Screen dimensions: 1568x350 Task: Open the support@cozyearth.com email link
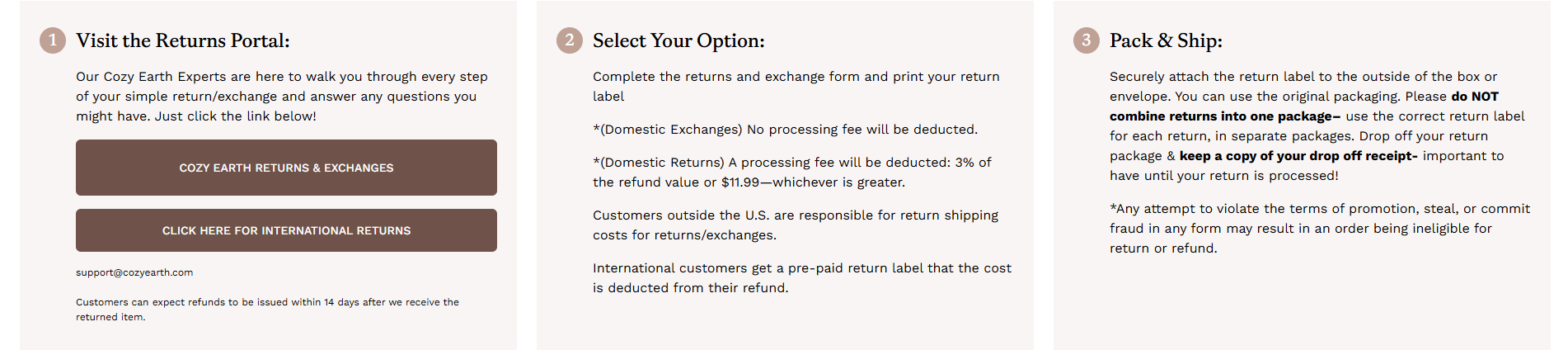(x=134, y=272)
